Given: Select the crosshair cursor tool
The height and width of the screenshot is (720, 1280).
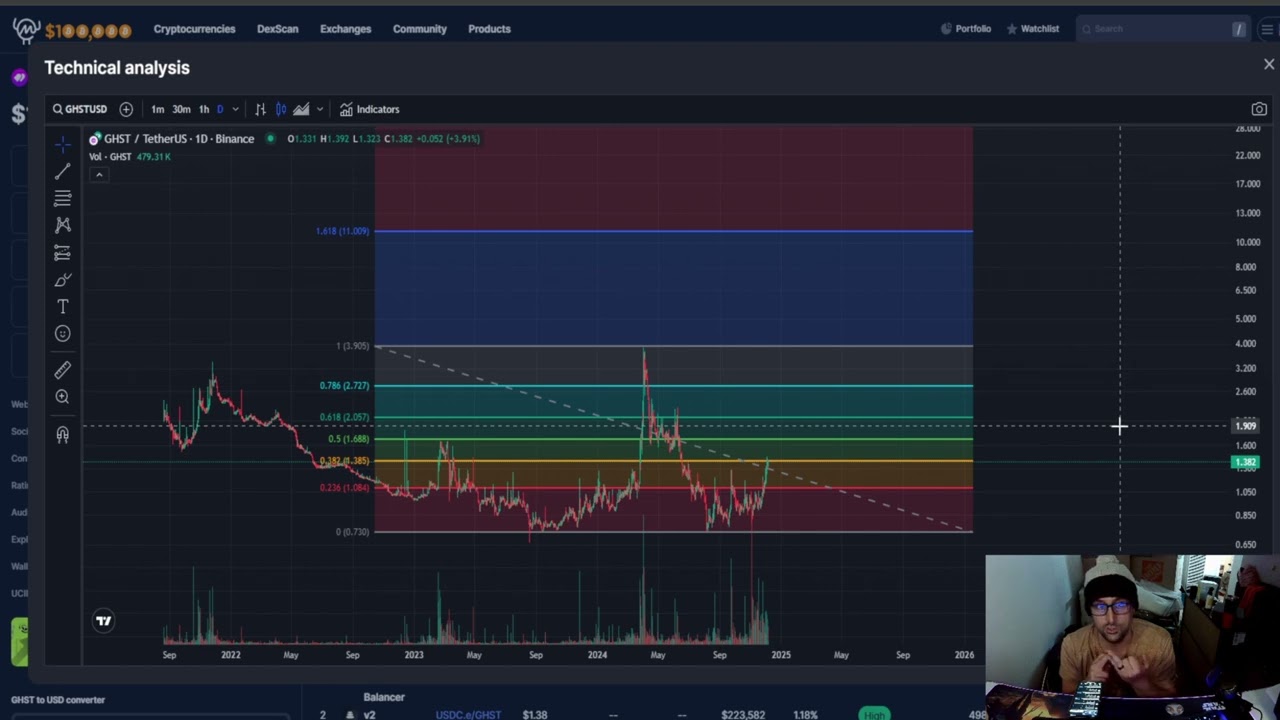Looking at the screenshot, I should coord(62,145).
